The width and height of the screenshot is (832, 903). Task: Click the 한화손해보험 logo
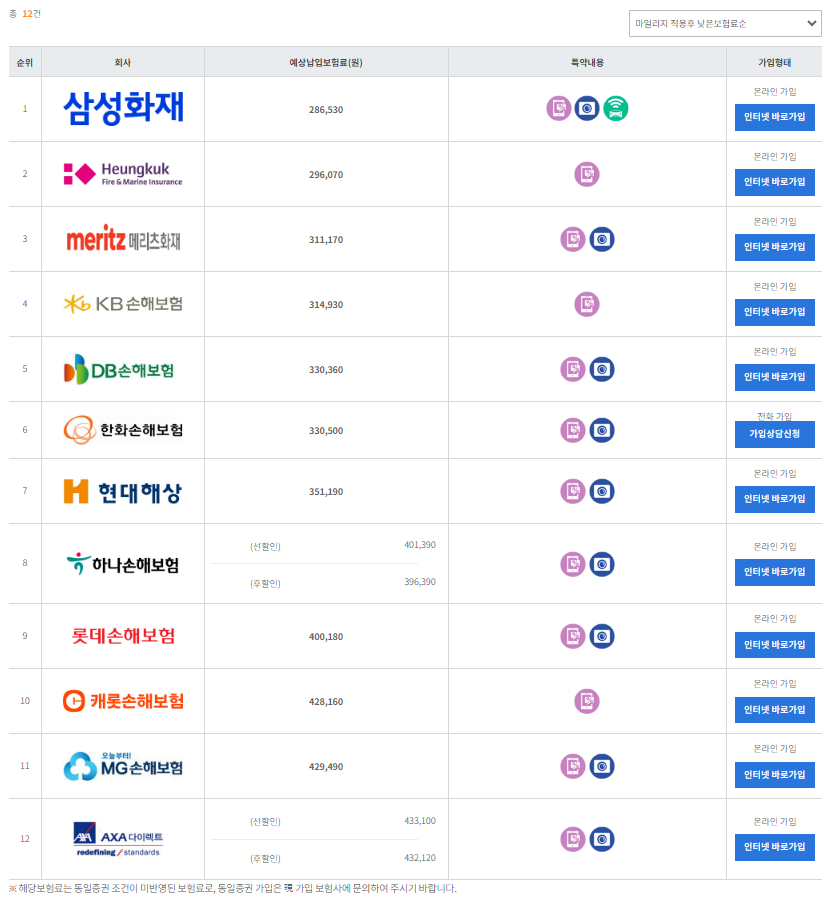(x=123, y=430)
